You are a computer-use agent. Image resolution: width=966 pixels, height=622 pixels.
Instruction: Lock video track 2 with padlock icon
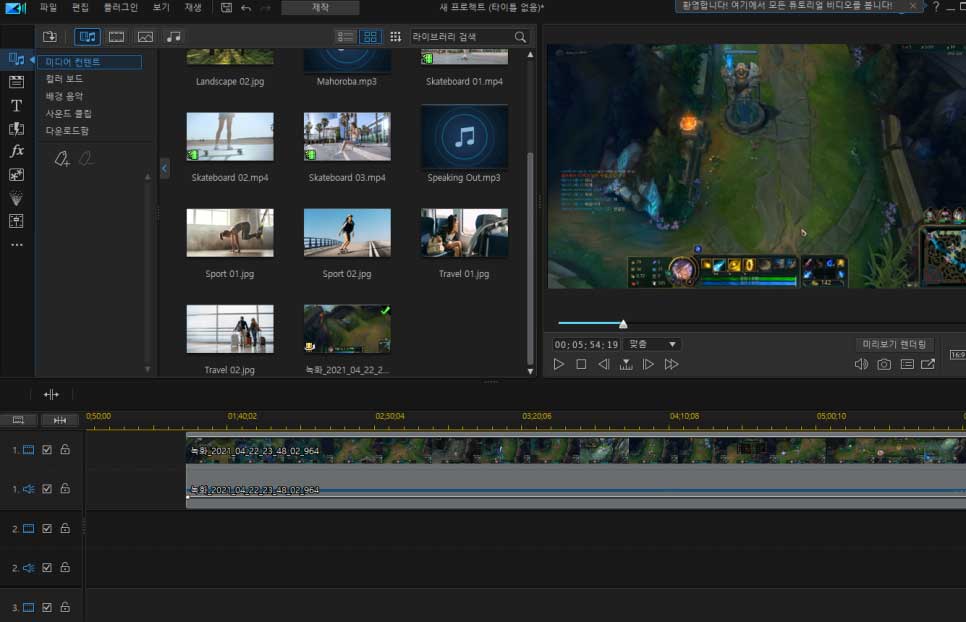point(65,528)
